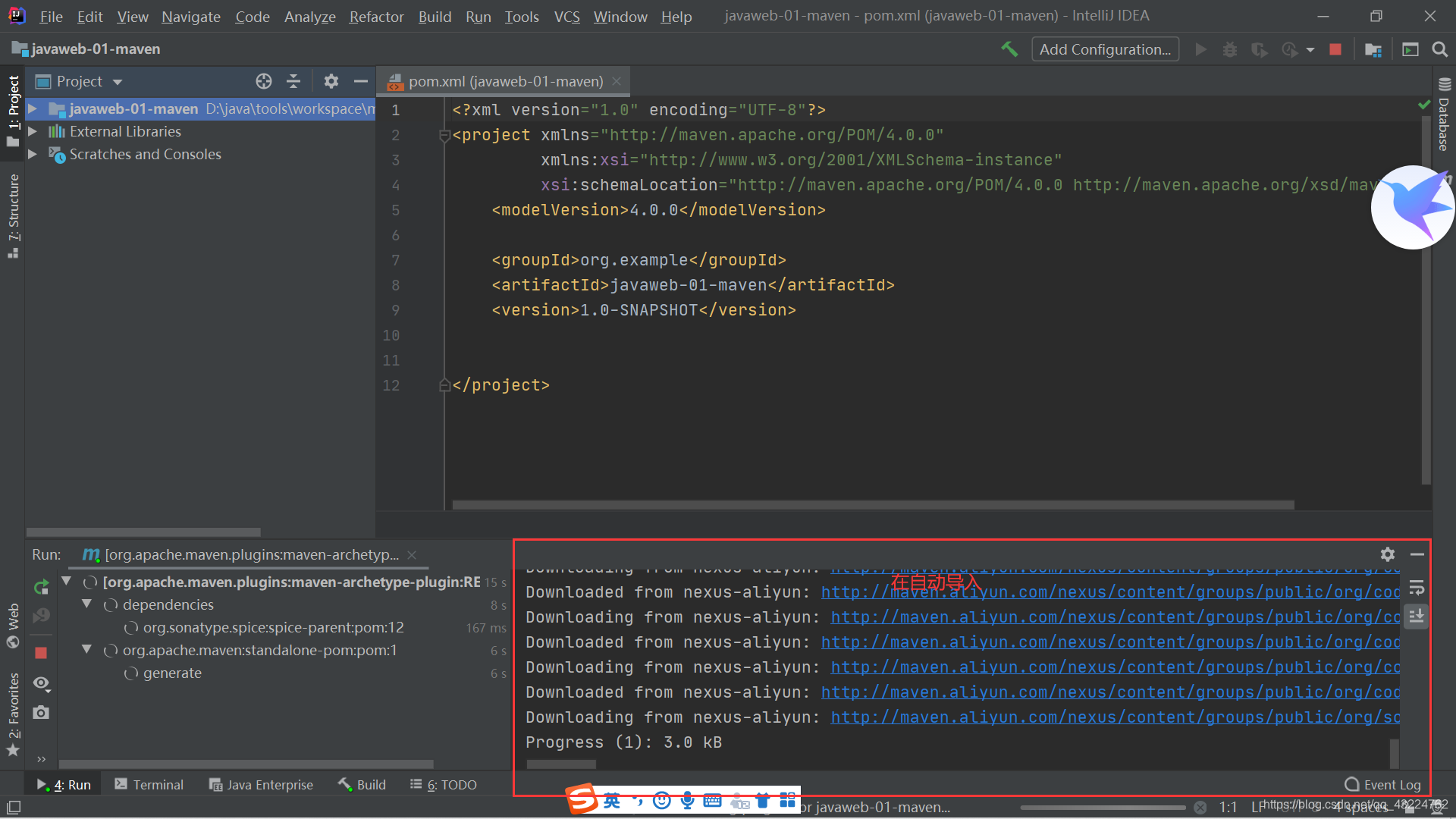Click the floating bird assistant icon
1456x819 pixels.
(x=1413, y=207)
